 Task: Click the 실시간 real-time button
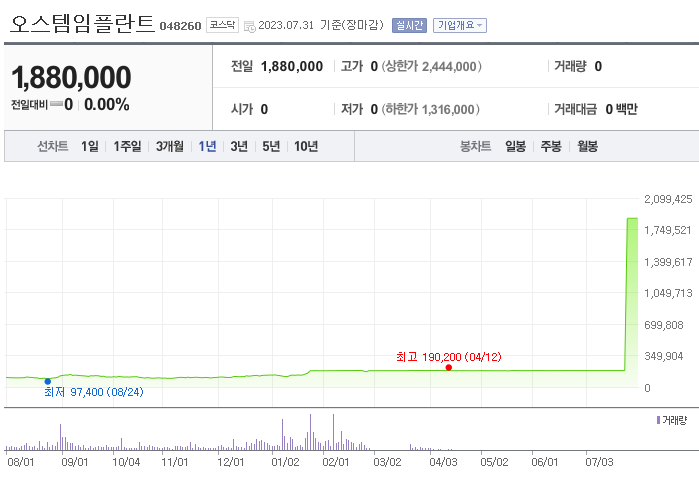tap(409, 25)
